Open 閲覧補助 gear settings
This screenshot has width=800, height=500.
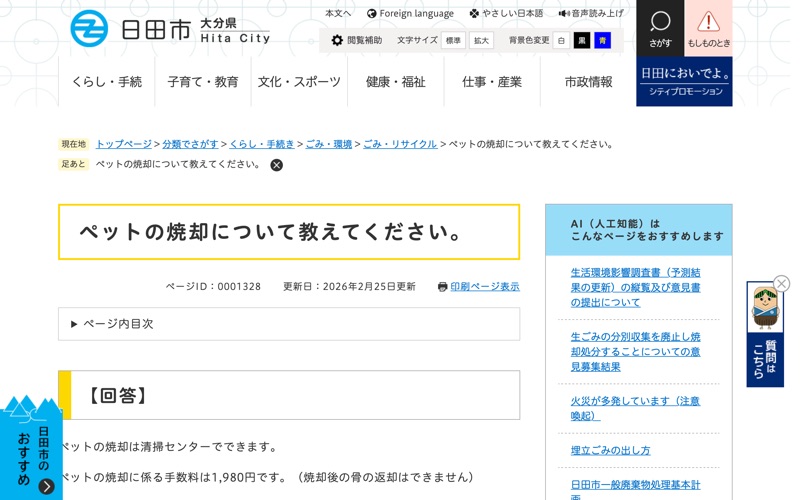(x=357, y=40)
